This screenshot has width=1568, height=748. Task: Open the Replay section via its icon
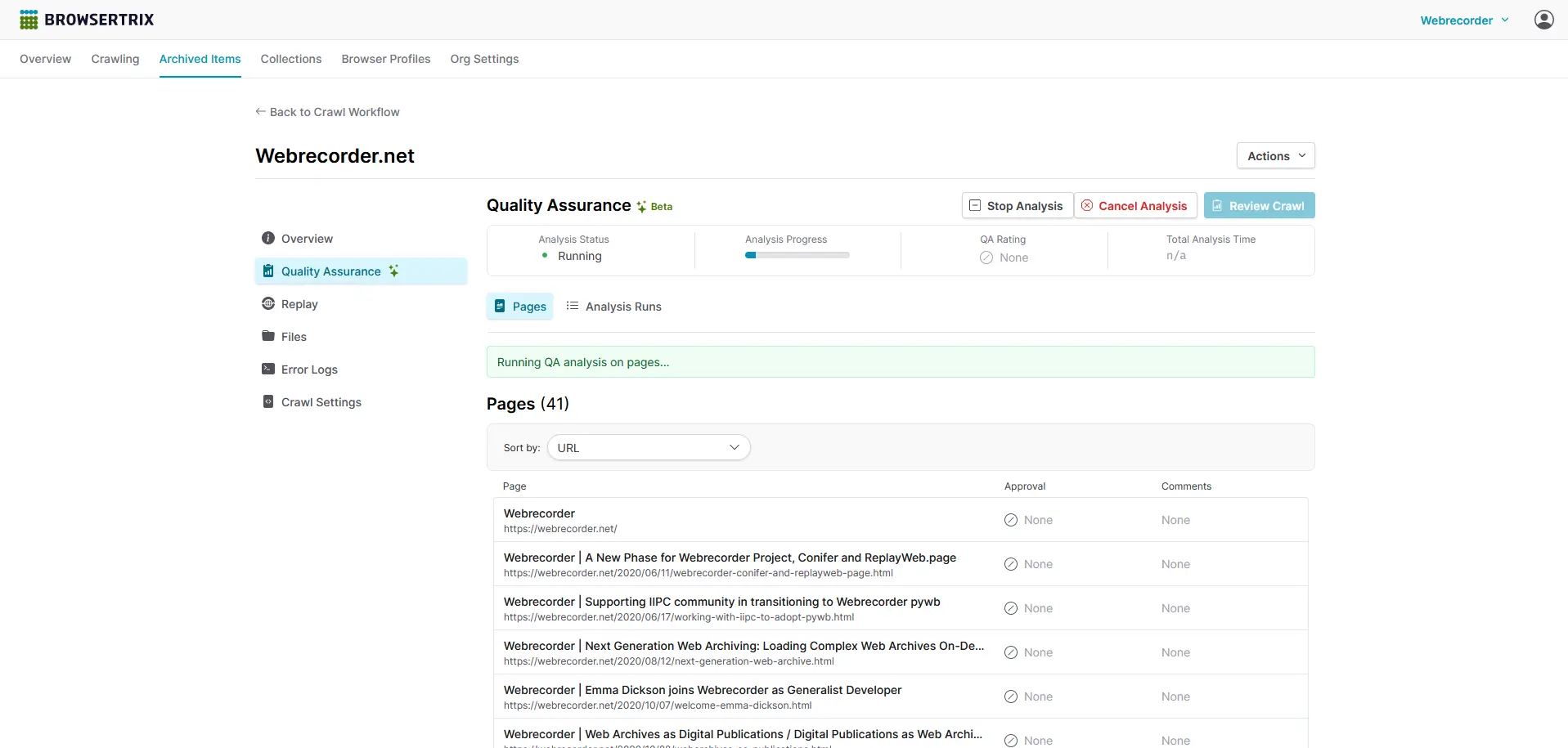click(267, 303)
